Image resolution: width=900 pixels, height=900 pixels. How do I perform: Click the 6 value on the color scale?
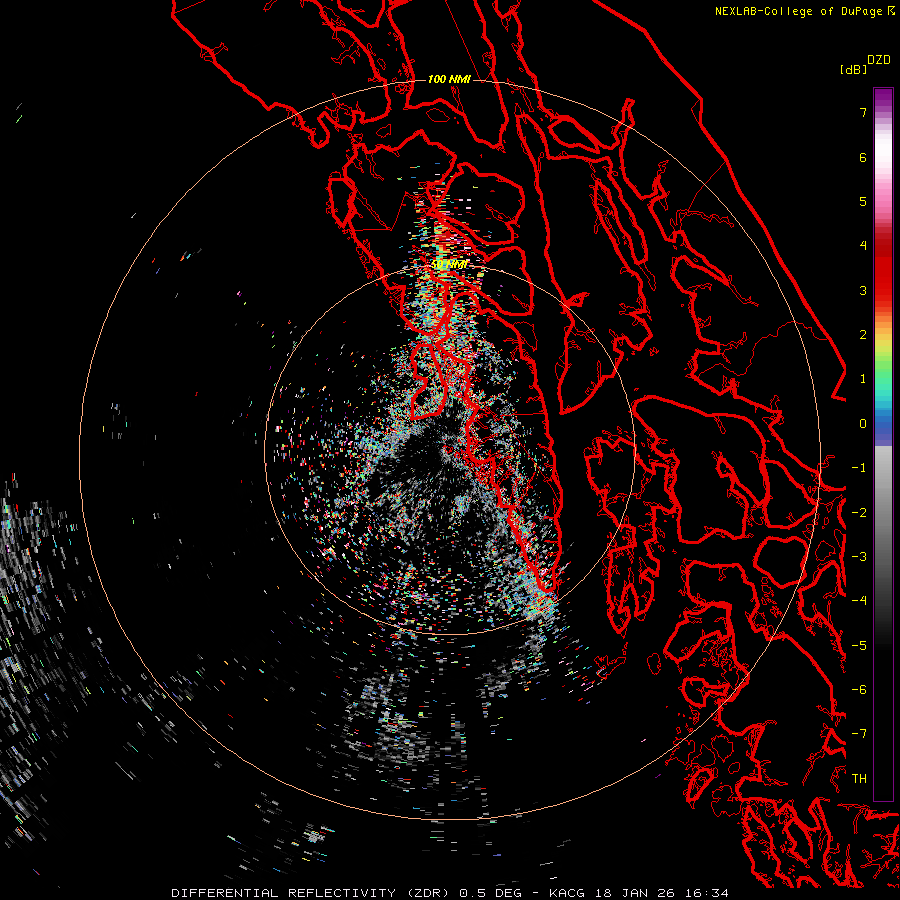pos(863,157)
